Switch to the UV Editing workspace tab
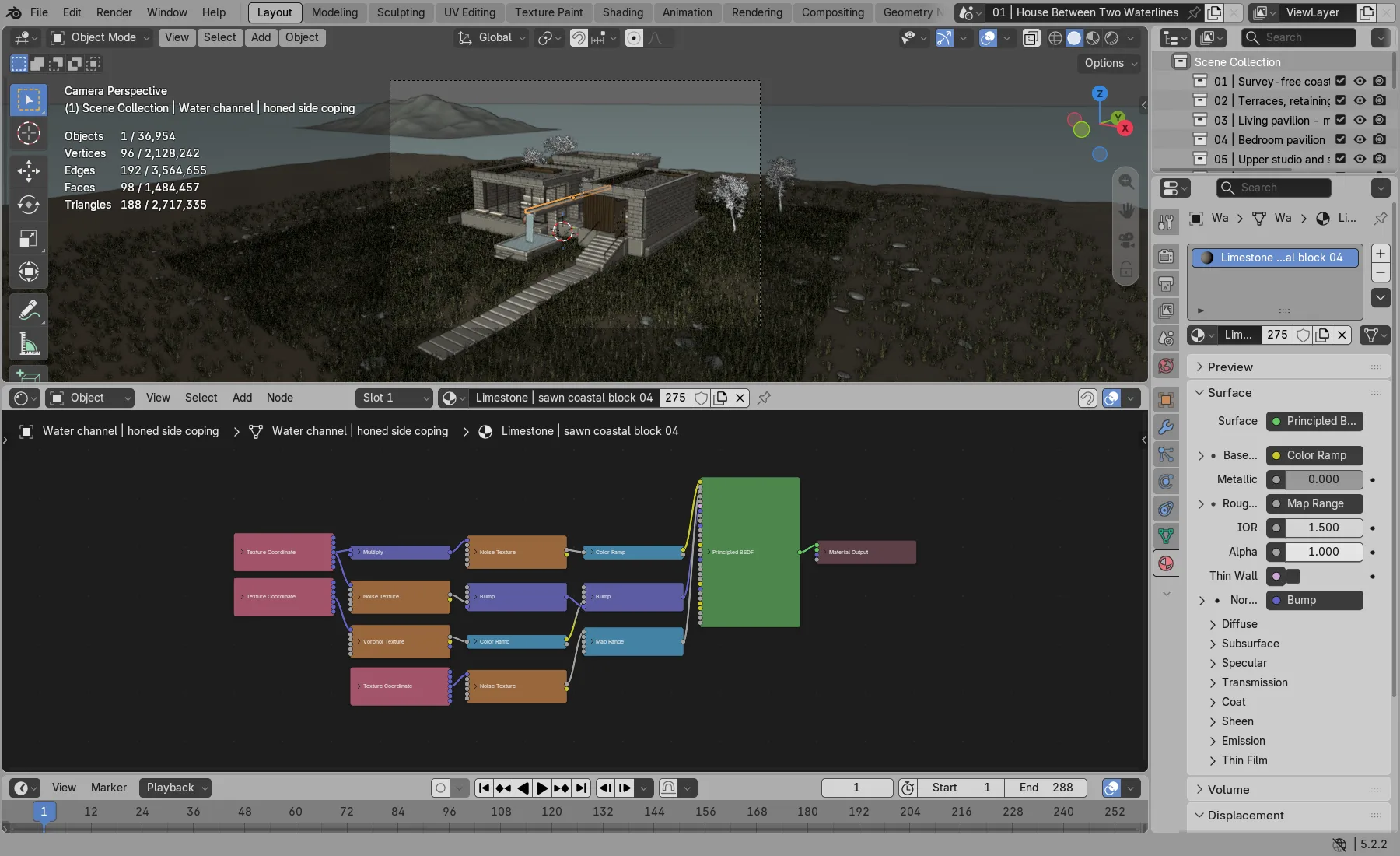1400x856 pixels. (x=470, y=12)
